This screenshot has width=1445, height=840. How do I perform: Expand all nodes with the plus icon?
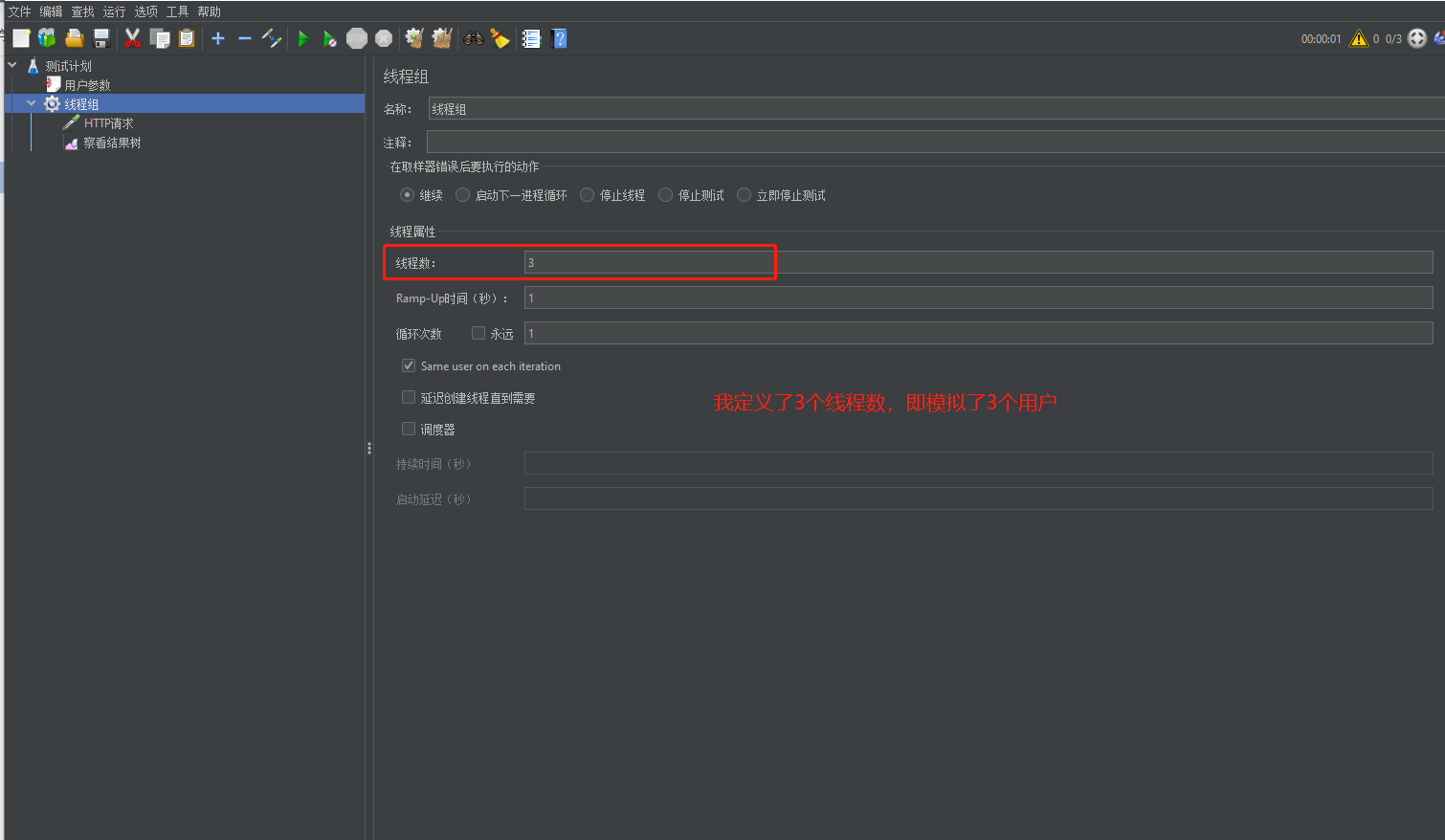(218, 38)
